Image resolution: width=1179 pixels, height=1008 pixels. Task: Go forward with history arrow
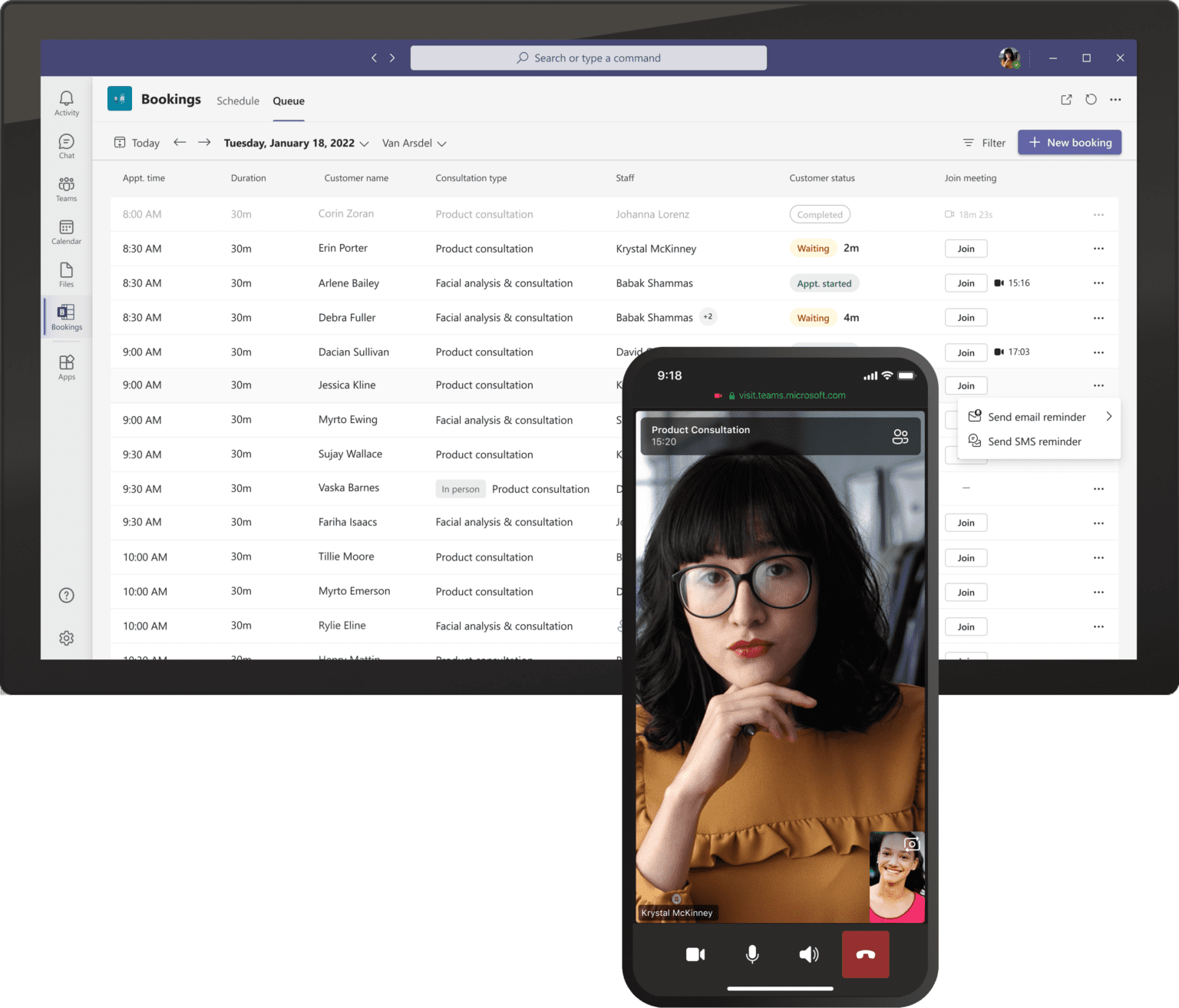pos(392,58)
